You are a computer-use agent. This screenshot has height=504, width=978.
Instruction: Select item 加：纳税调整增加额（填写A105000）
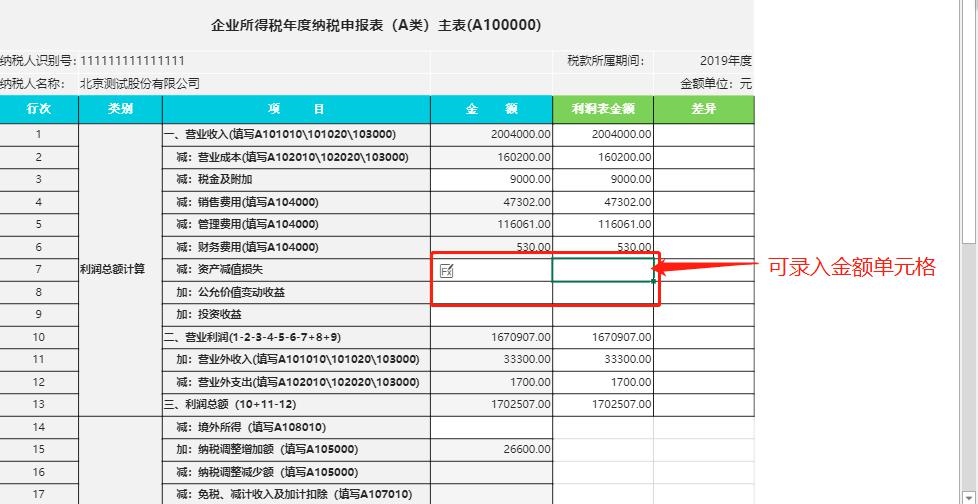[296, 449]
